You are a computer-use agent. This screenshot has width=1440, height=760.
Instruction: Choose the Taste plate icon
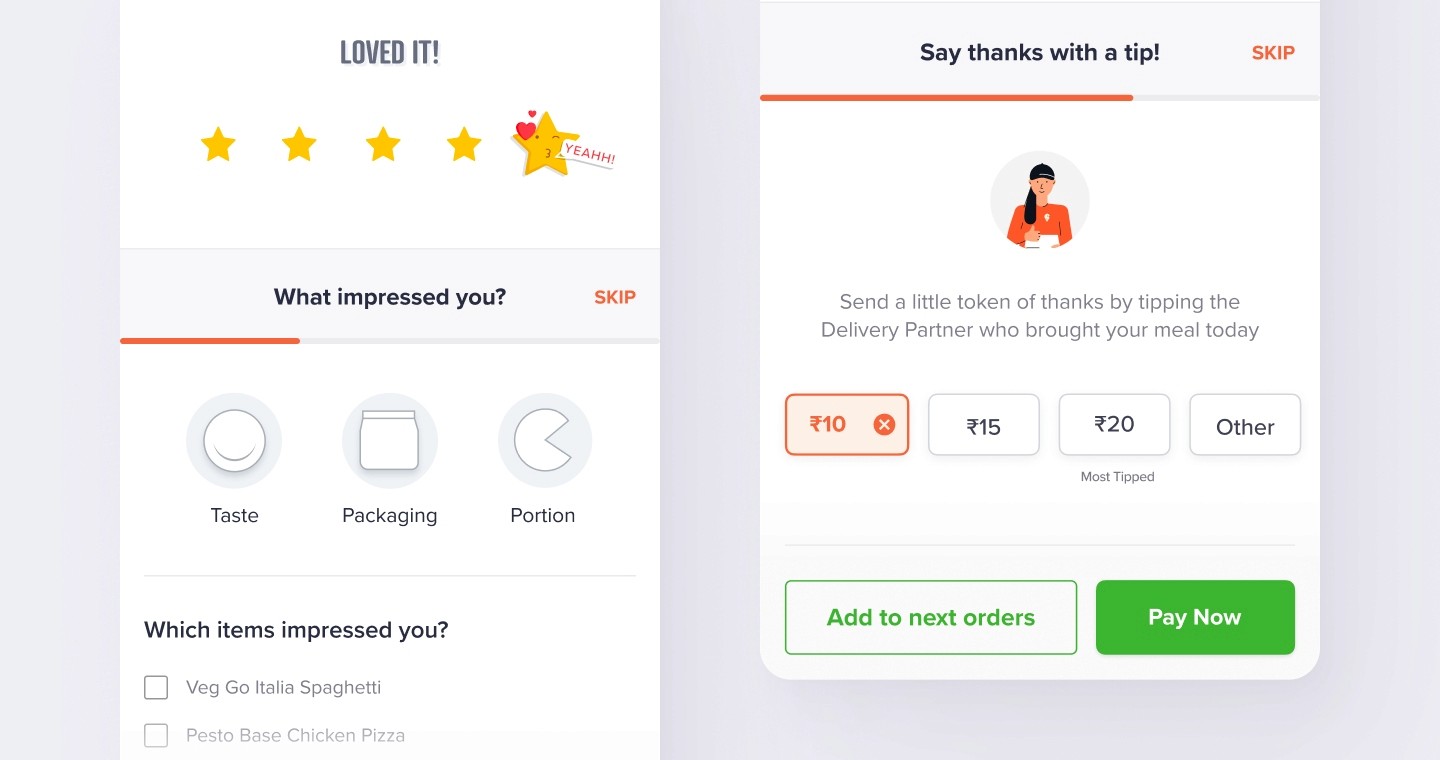coord(234,441)
